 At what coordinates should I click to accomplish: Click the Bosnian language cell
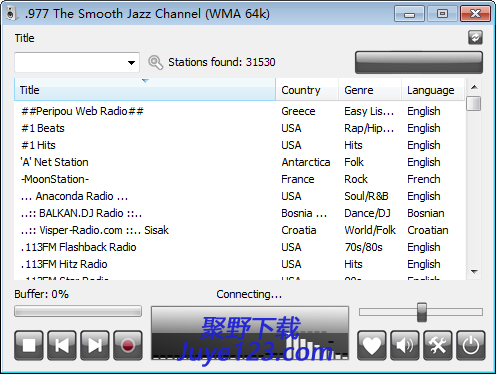click(x=426, y=213)
